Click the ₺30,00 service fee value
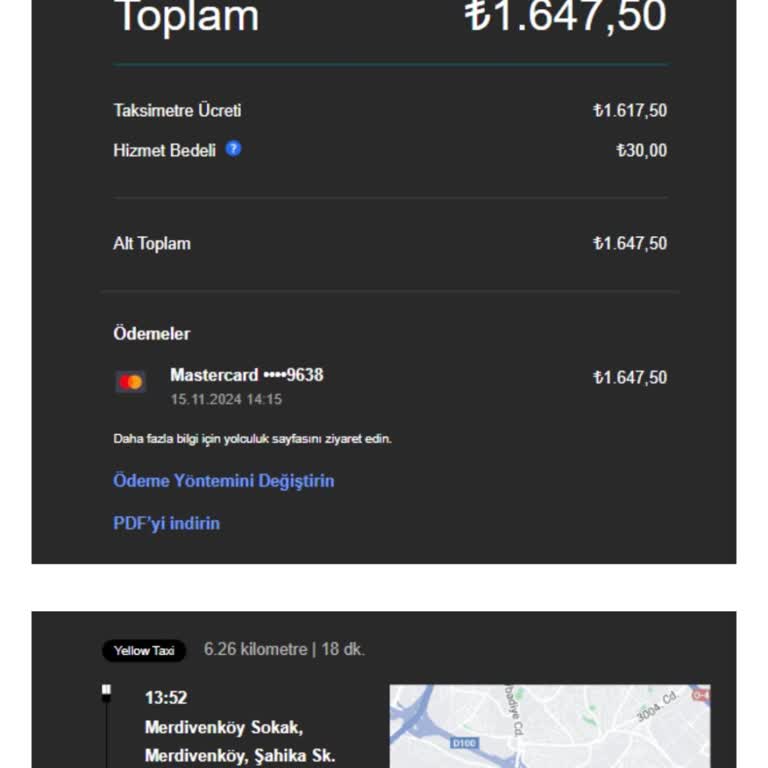Viewport: 768px width, 768px height. click(642, 151)
